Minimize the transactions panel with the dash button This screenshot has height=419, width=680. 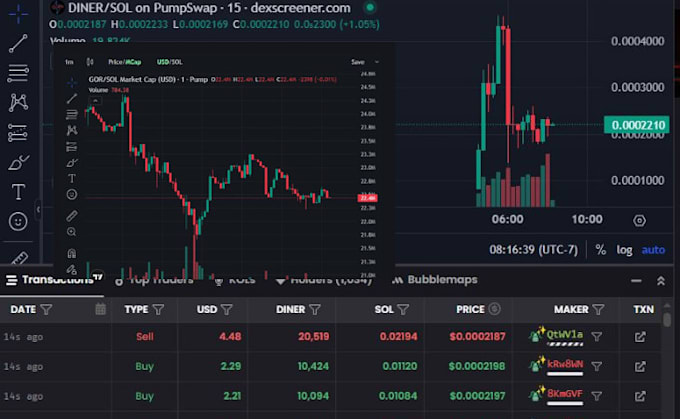pos(636,281)
